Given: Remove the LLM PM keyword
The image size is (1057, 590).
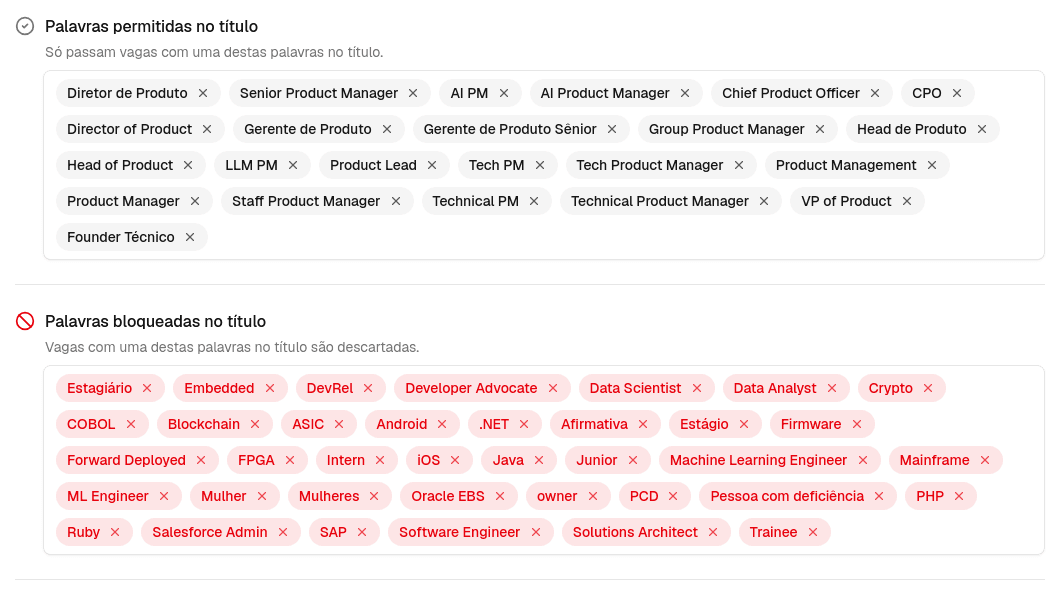Looking at the screenshot, I should 293,165.
